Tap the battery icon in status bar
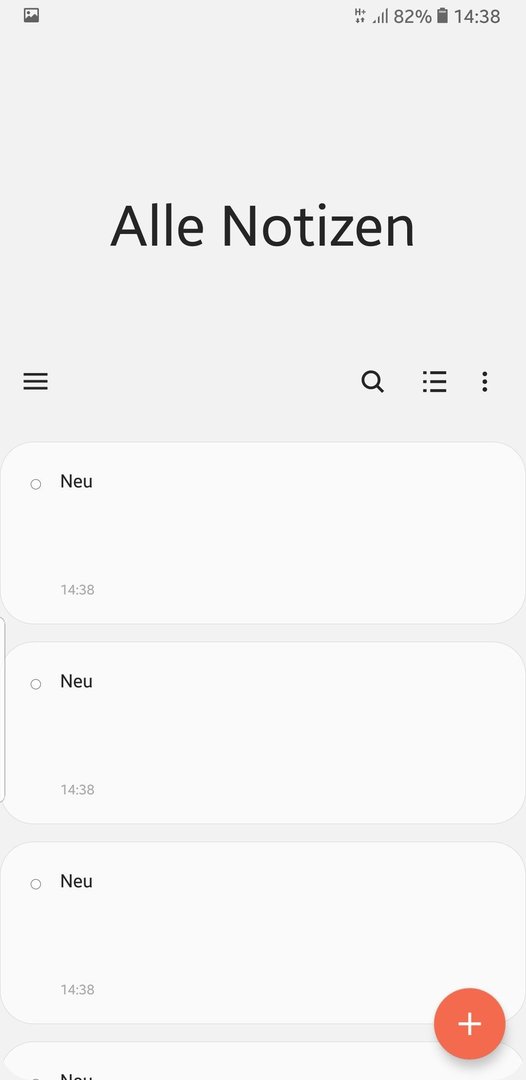526x1080 pixels. tap(442, 16)
